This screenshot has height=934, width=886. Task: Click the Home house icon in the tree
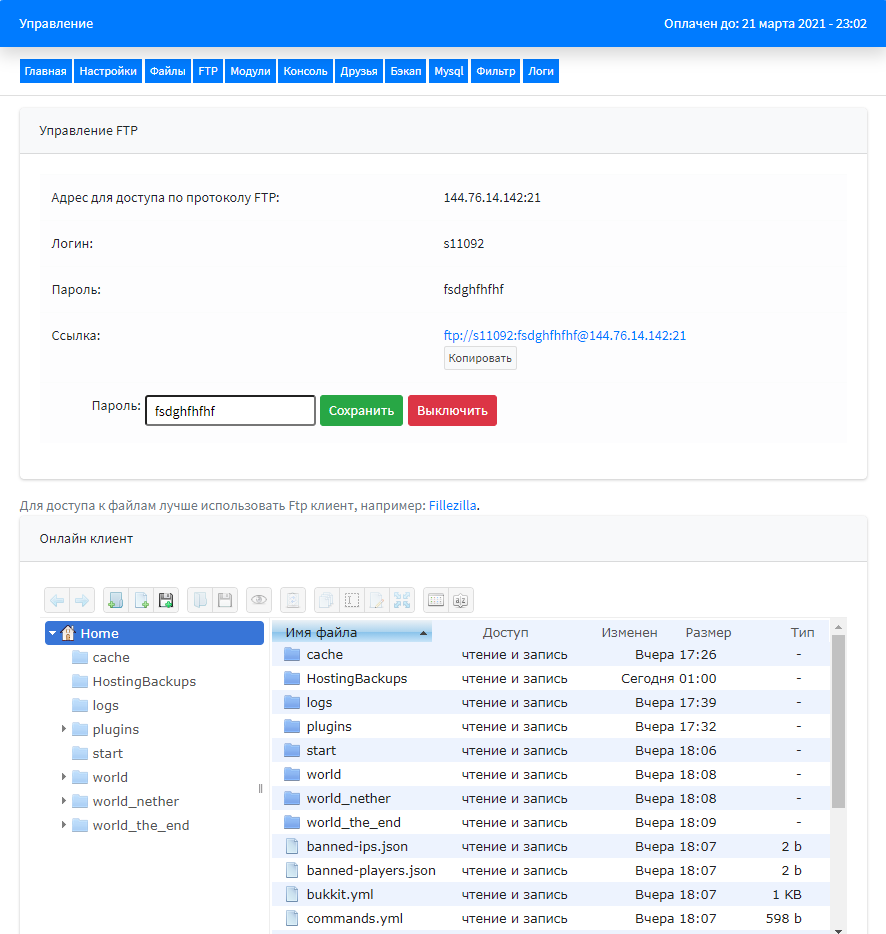69,633
